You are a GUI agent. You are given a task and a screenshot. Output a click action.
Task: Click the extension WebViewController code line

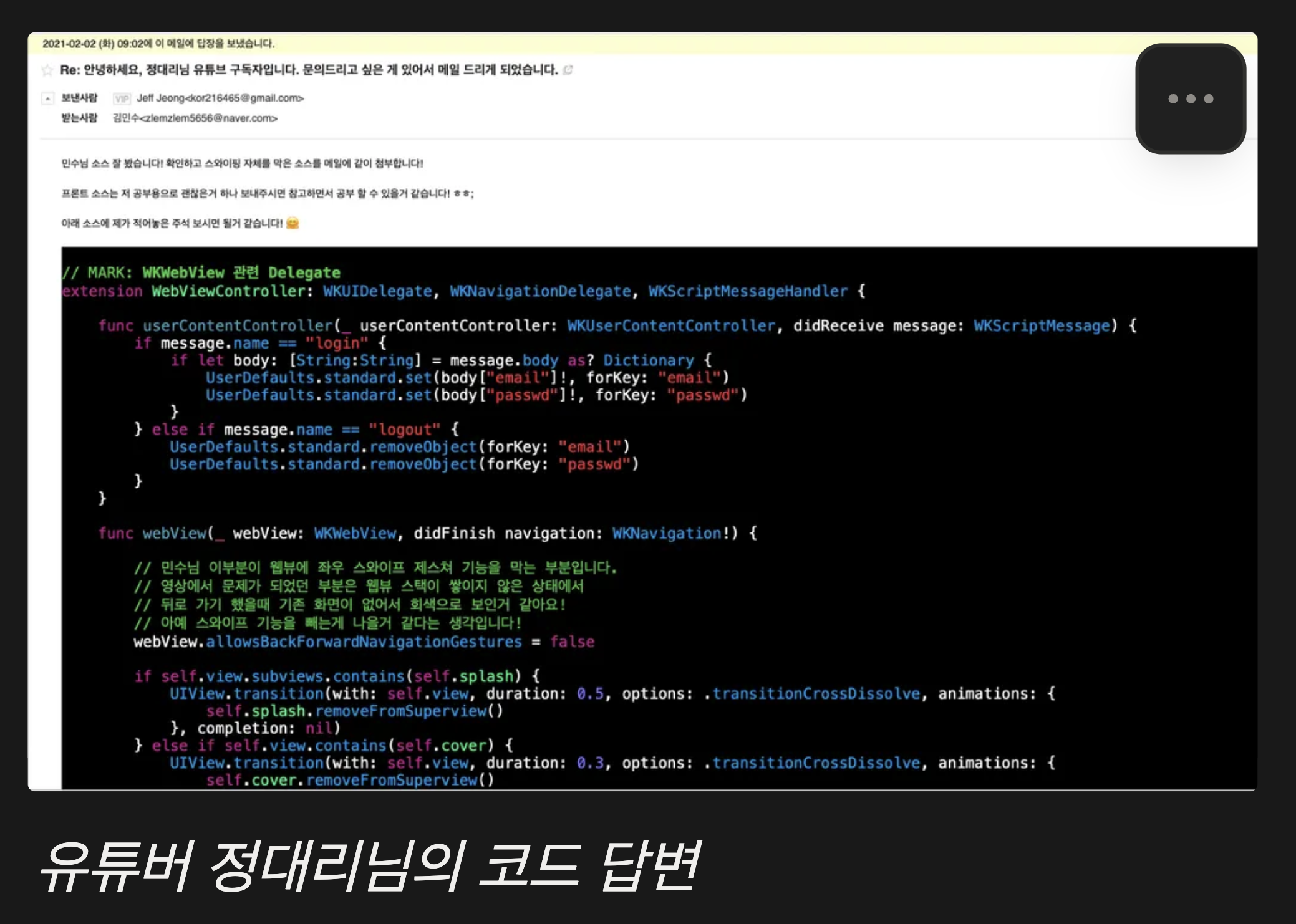[463, 291]
